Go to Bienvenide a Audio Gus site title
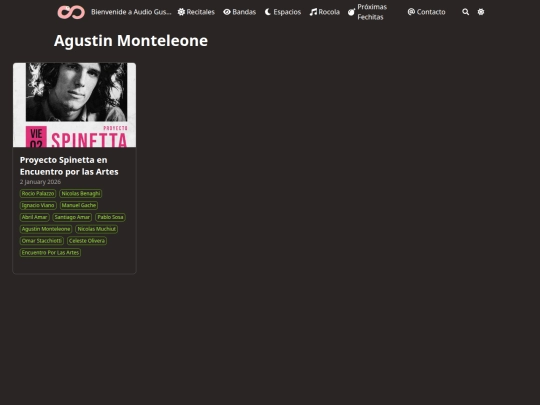Viewport: 540px width, 405px height. [131, 12]
